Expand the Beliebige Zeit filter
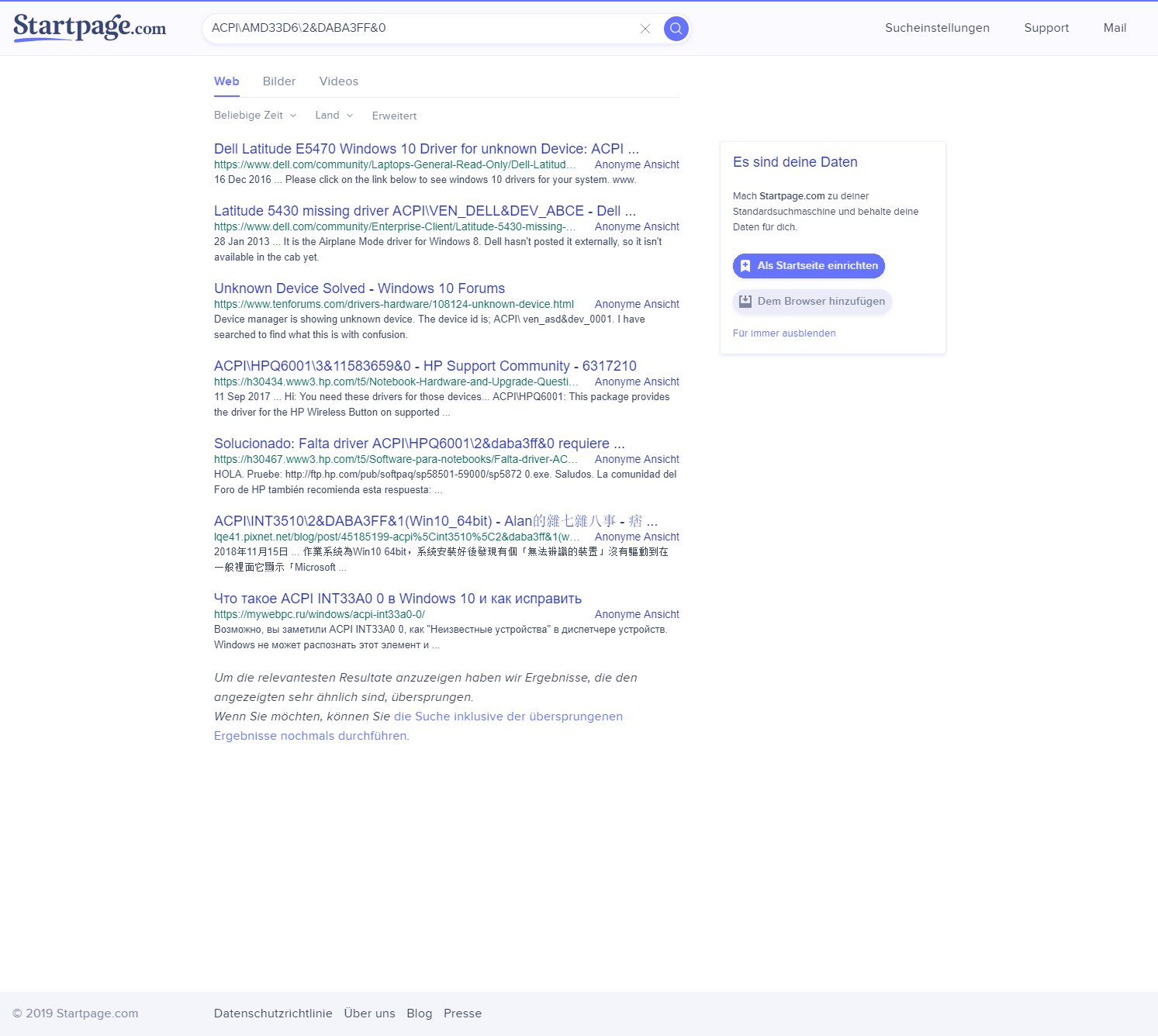 255,115
